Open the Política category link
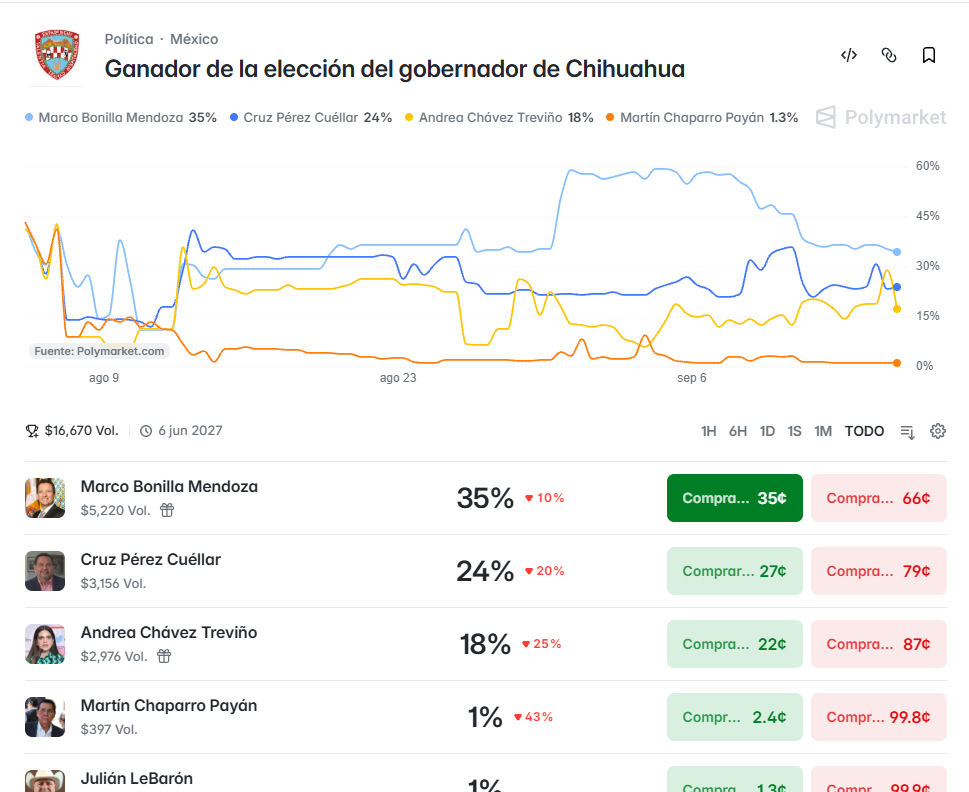This screenshot has height=792, width=969. coord(129,39)
